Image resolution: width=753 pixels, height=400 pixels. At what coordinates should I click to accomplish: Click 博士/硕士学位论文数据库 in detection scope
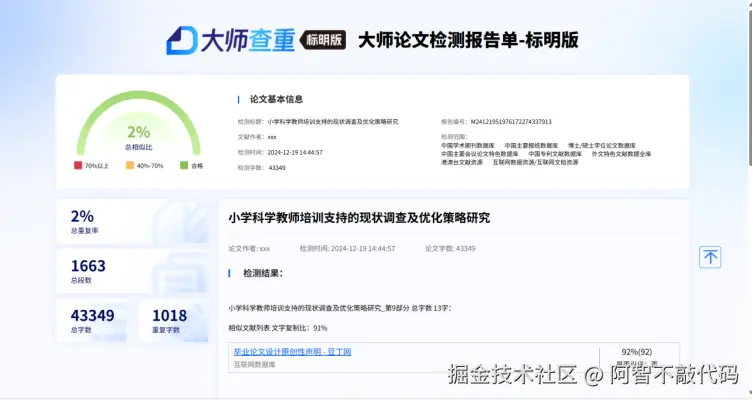[x=602, y=145]
